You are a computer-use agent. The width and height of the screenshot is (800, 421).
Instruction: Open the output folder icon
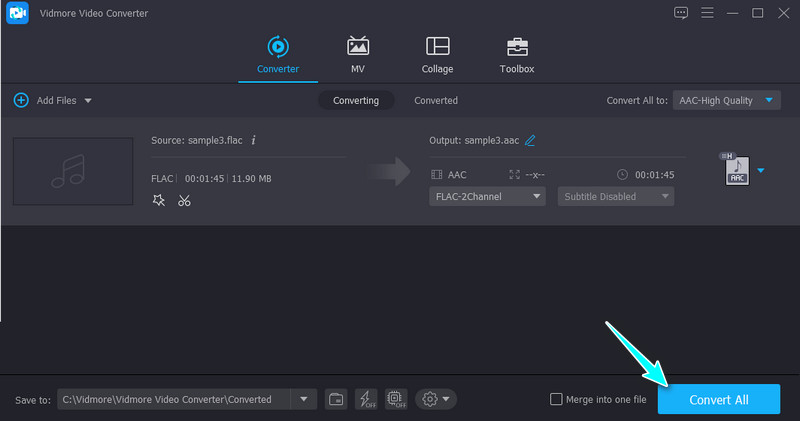pyautogui.click(x=337, y=399)
